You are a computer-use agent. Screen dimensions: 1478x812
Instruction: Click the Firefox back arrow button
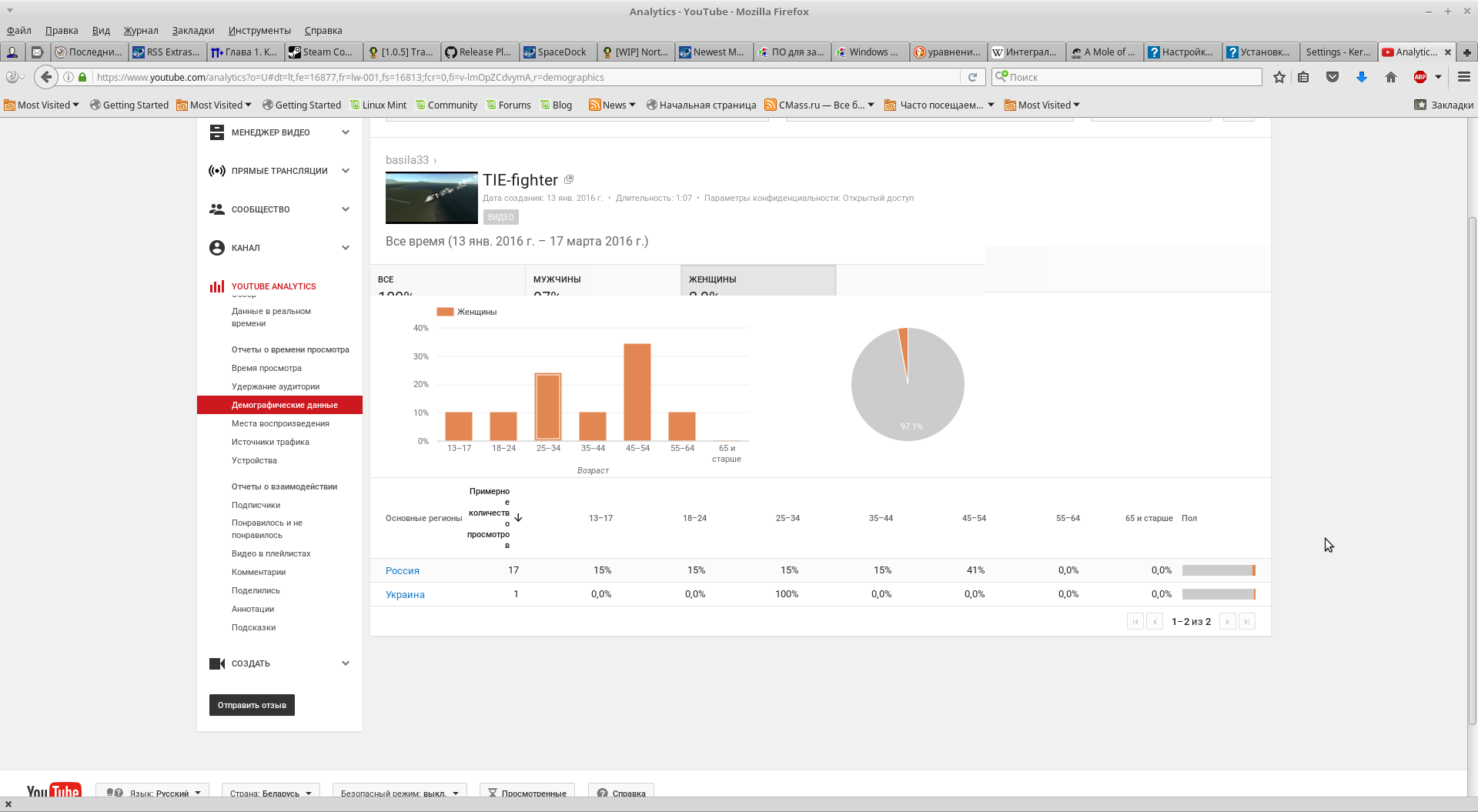46,77
